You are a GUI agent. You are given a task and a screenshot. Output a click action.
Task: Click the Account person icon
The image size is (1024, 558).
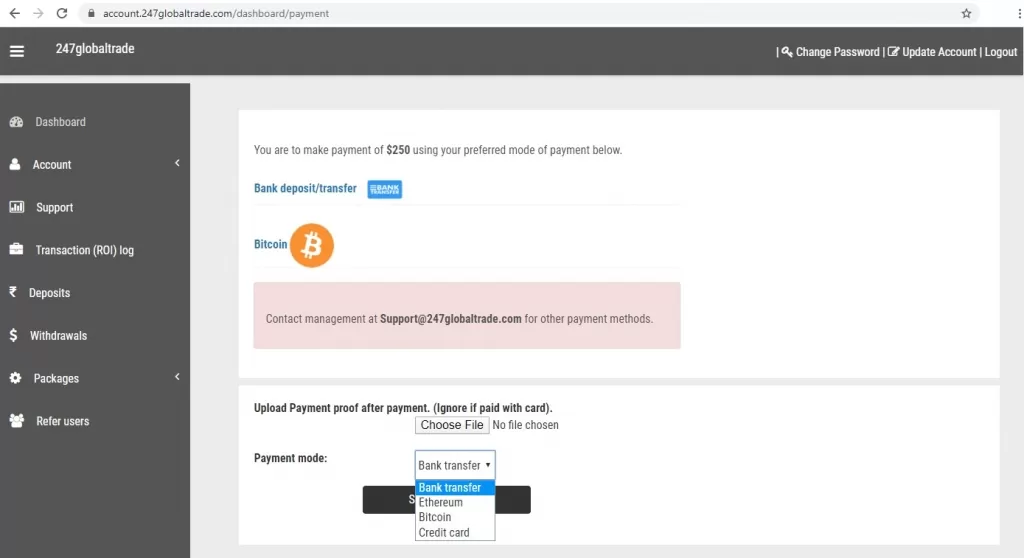(15, 164)
